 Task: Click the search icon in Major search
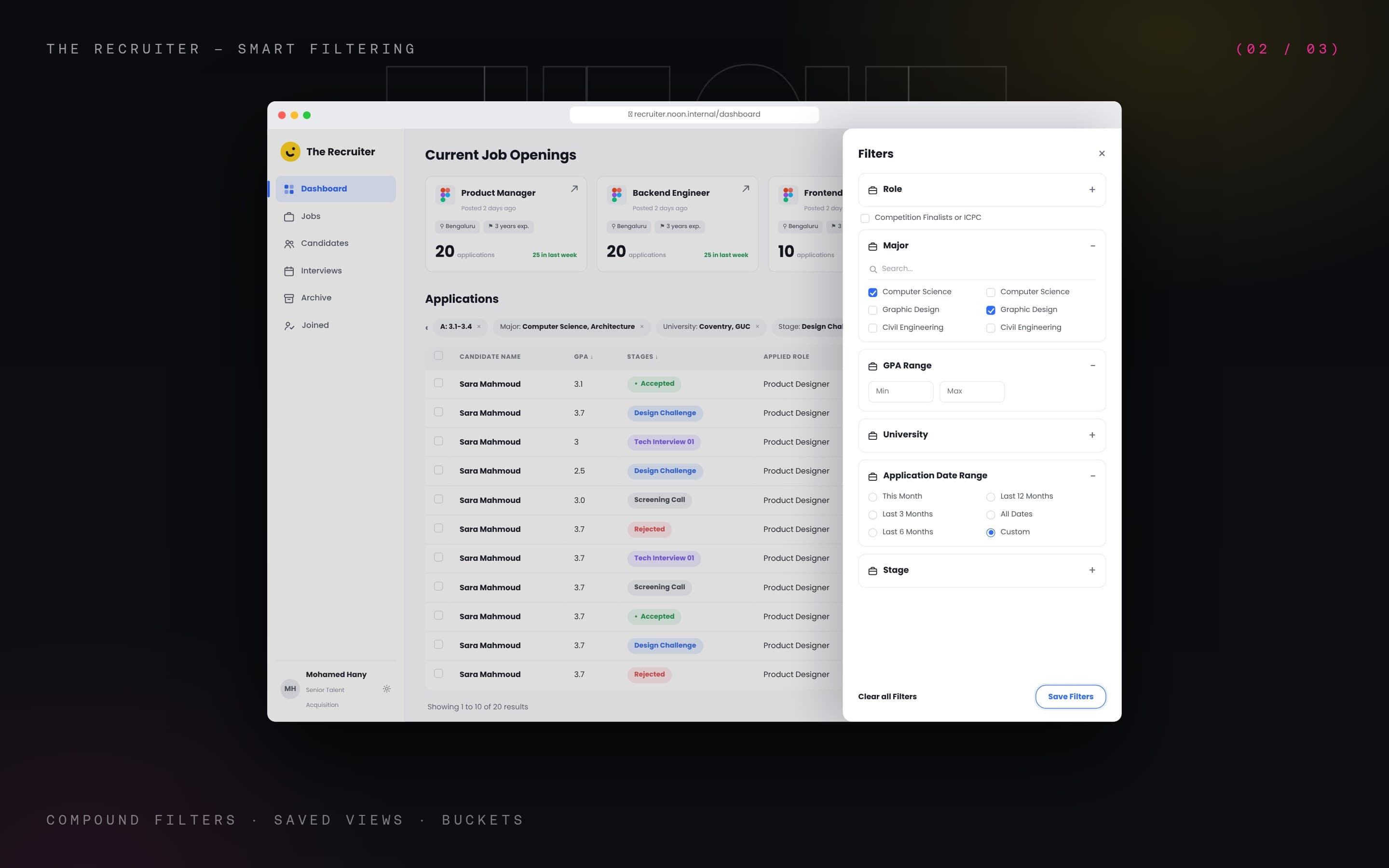point(873,269)
